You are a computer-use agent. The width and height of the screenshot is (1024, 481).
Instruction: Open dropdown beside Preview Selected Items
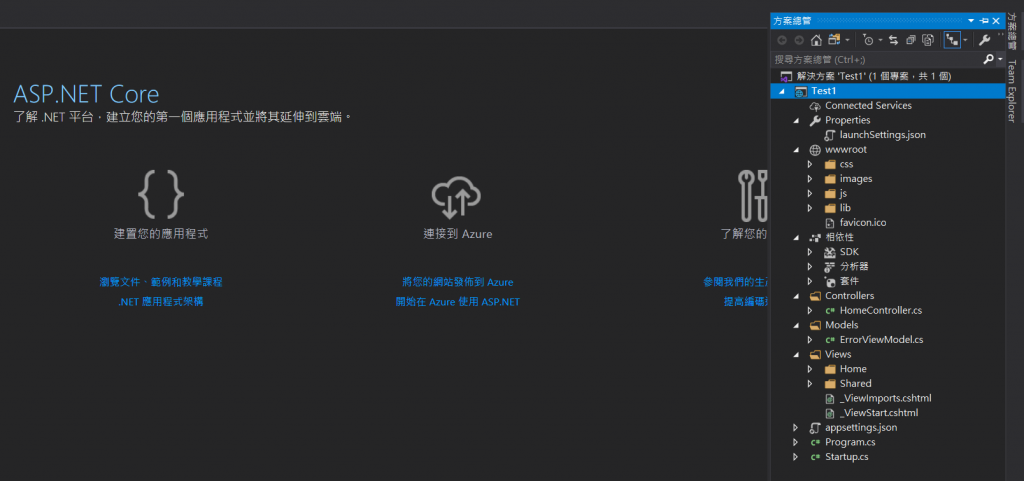965,40
